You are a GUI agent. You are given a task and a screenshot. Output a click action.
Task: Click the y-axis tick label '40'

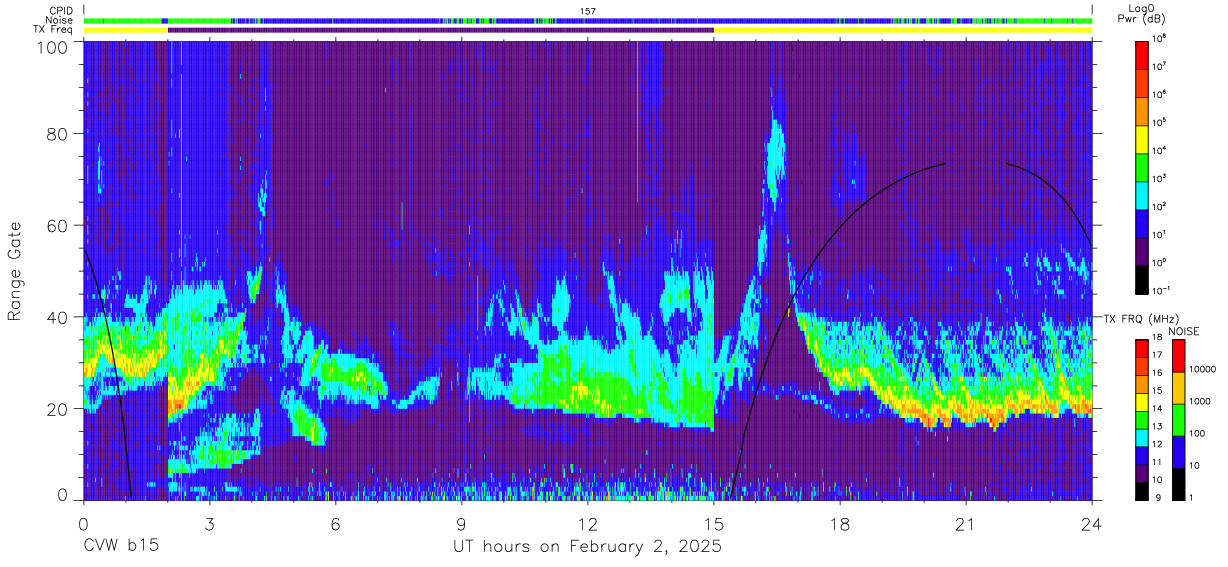pos(59,317)
